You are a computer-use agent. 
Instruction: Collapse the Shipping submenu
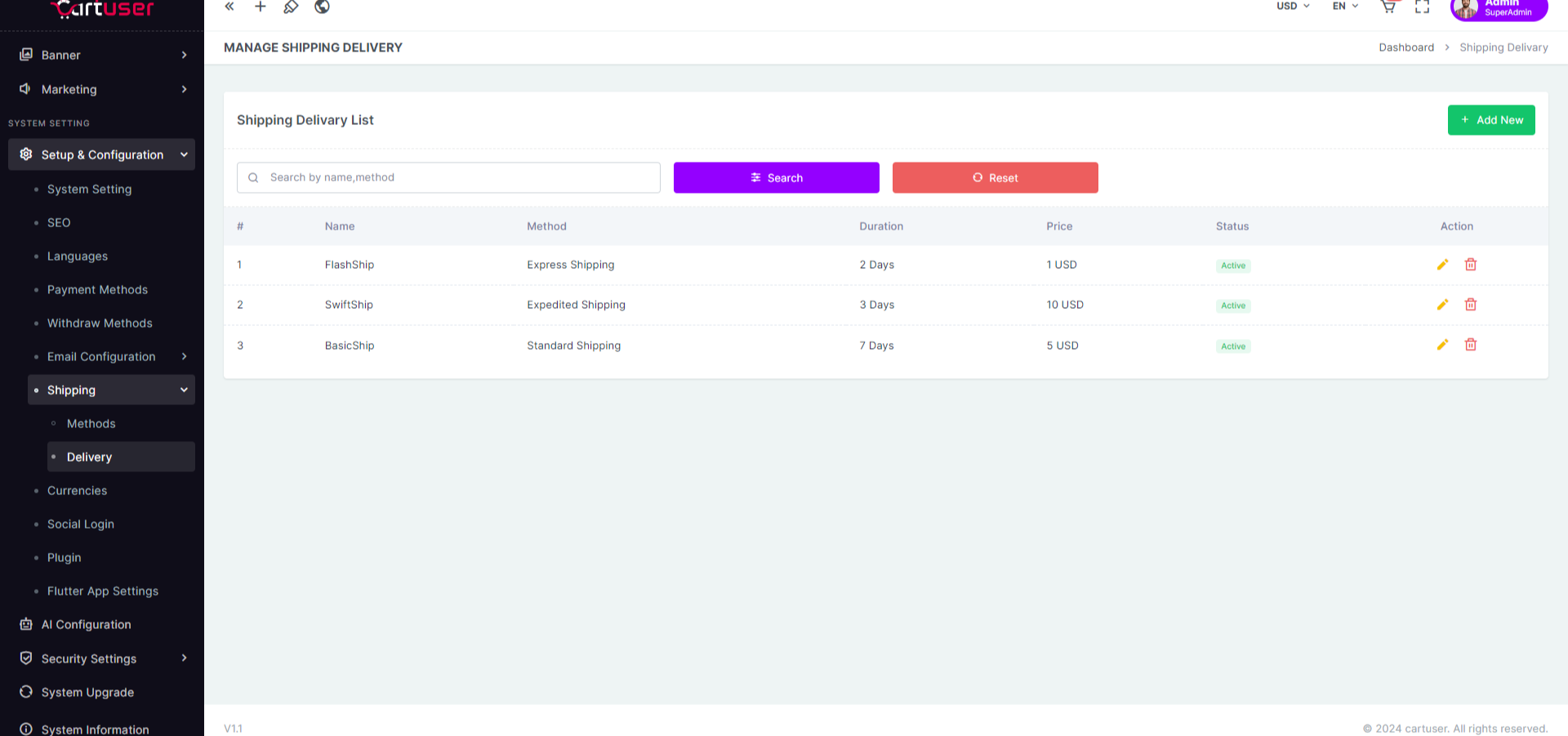coord(184,390)
